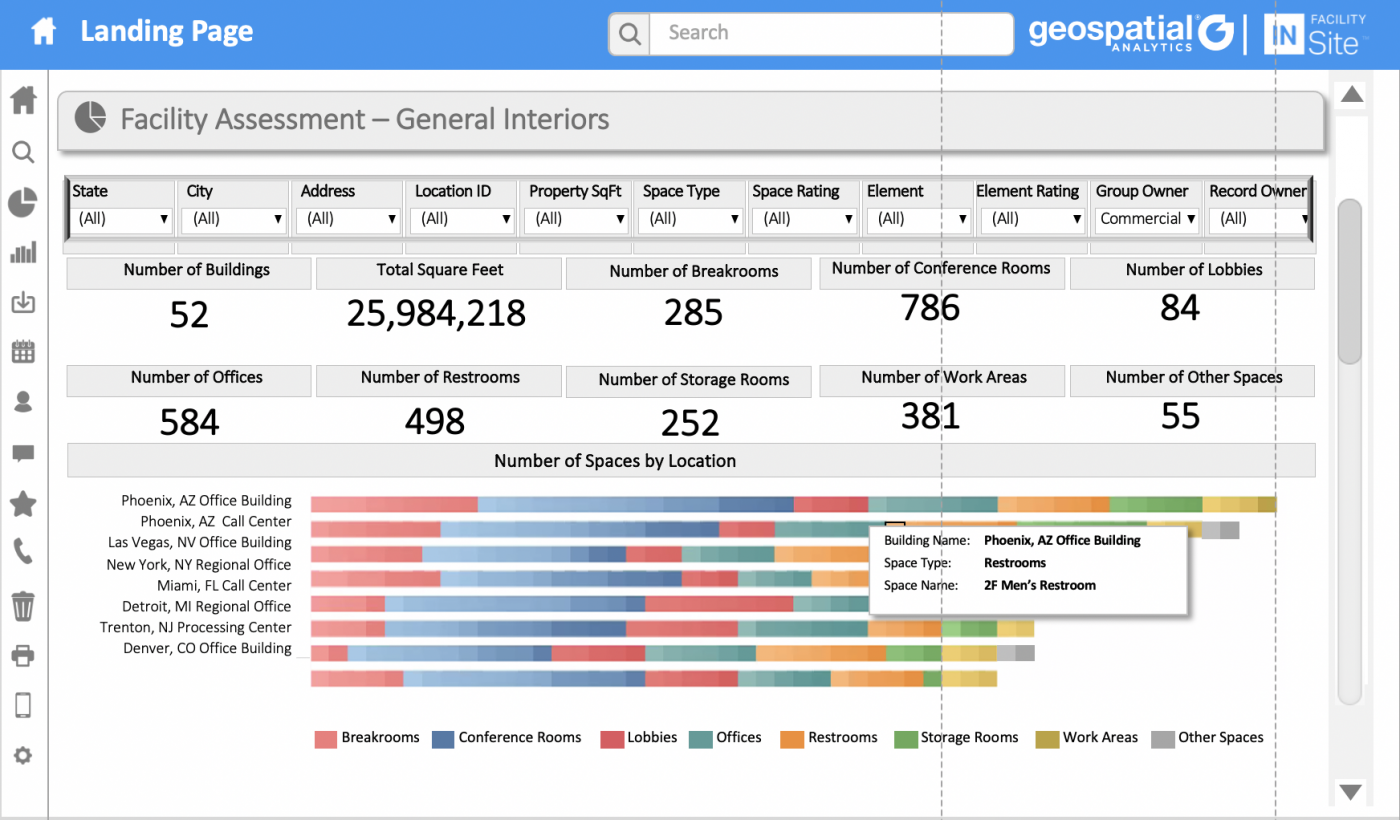The image size is (1400, 820).
Task: Select Detroit, MI Regional Office label
Action: point(206,606)
